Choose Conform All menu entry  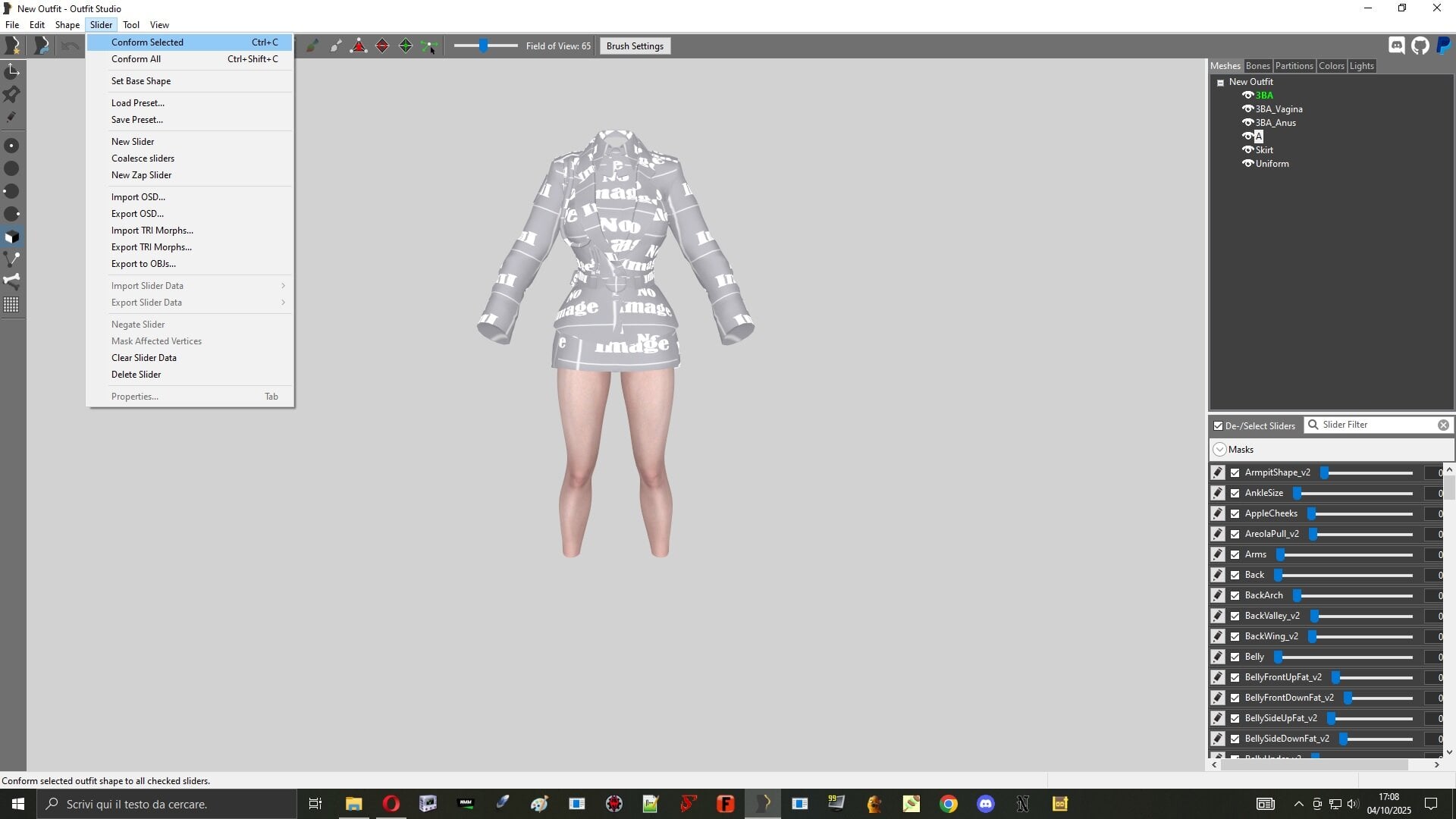click(190, 59)
